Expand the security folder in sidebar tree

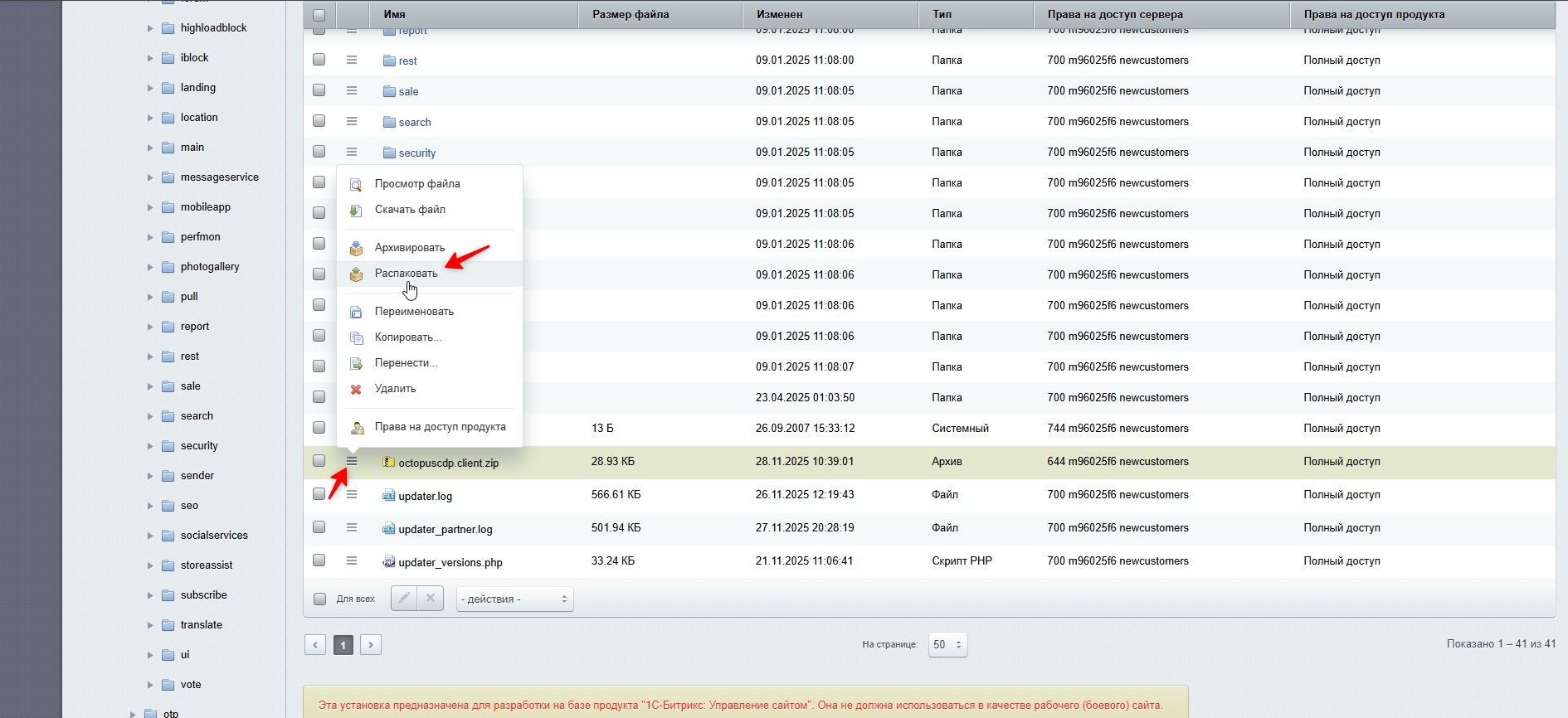point(150,446)
